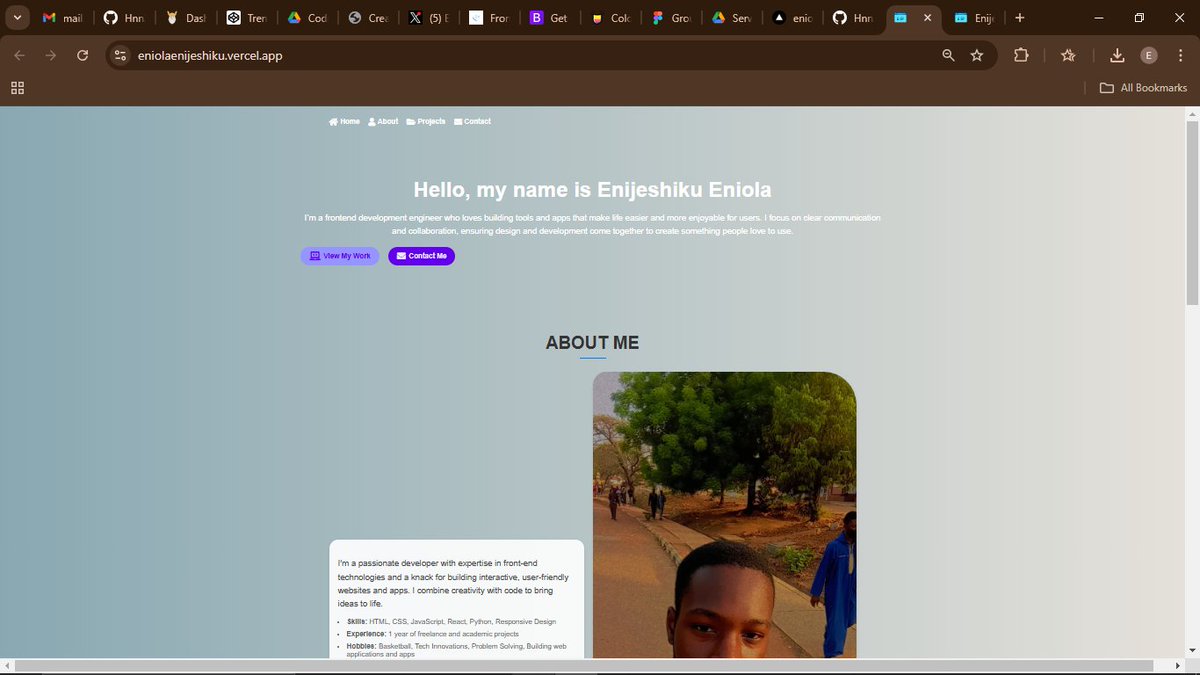Screen dimensions: 1200x675
Task: Click the Contact Me button
Action: pos(421,256)
